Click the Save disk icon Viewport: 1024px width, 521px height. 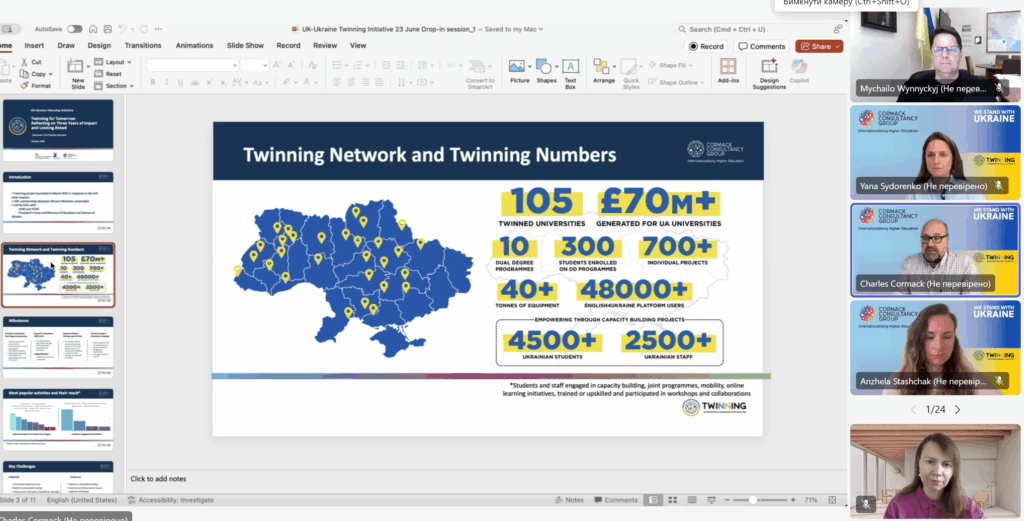[x=107, y=29]
